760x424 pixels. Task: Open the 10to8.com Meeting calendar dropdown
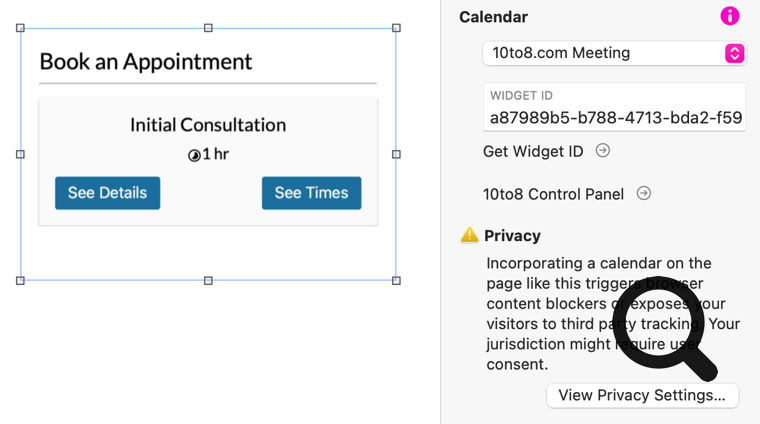(614, 53)
